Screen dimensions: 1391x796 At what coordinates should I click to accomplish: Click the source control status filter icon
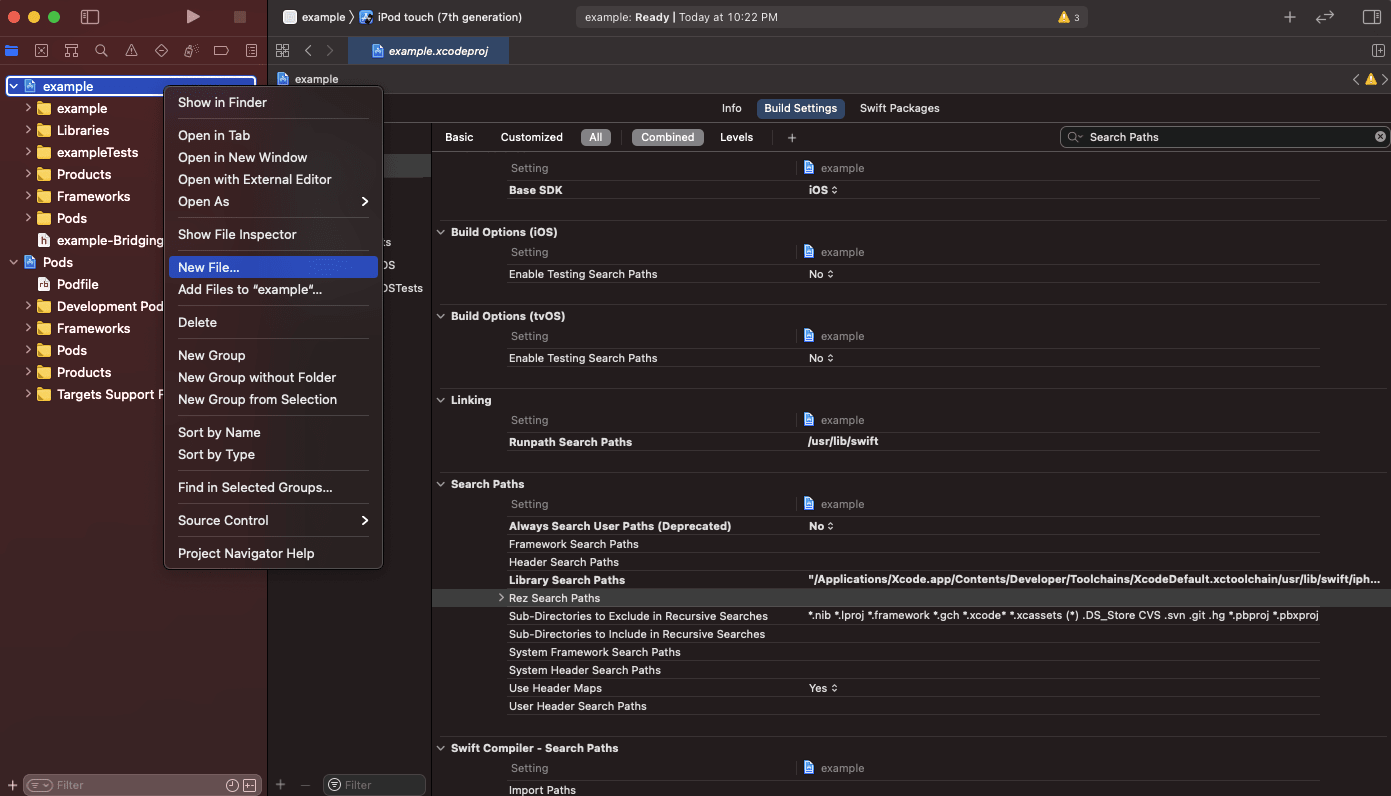250,785
